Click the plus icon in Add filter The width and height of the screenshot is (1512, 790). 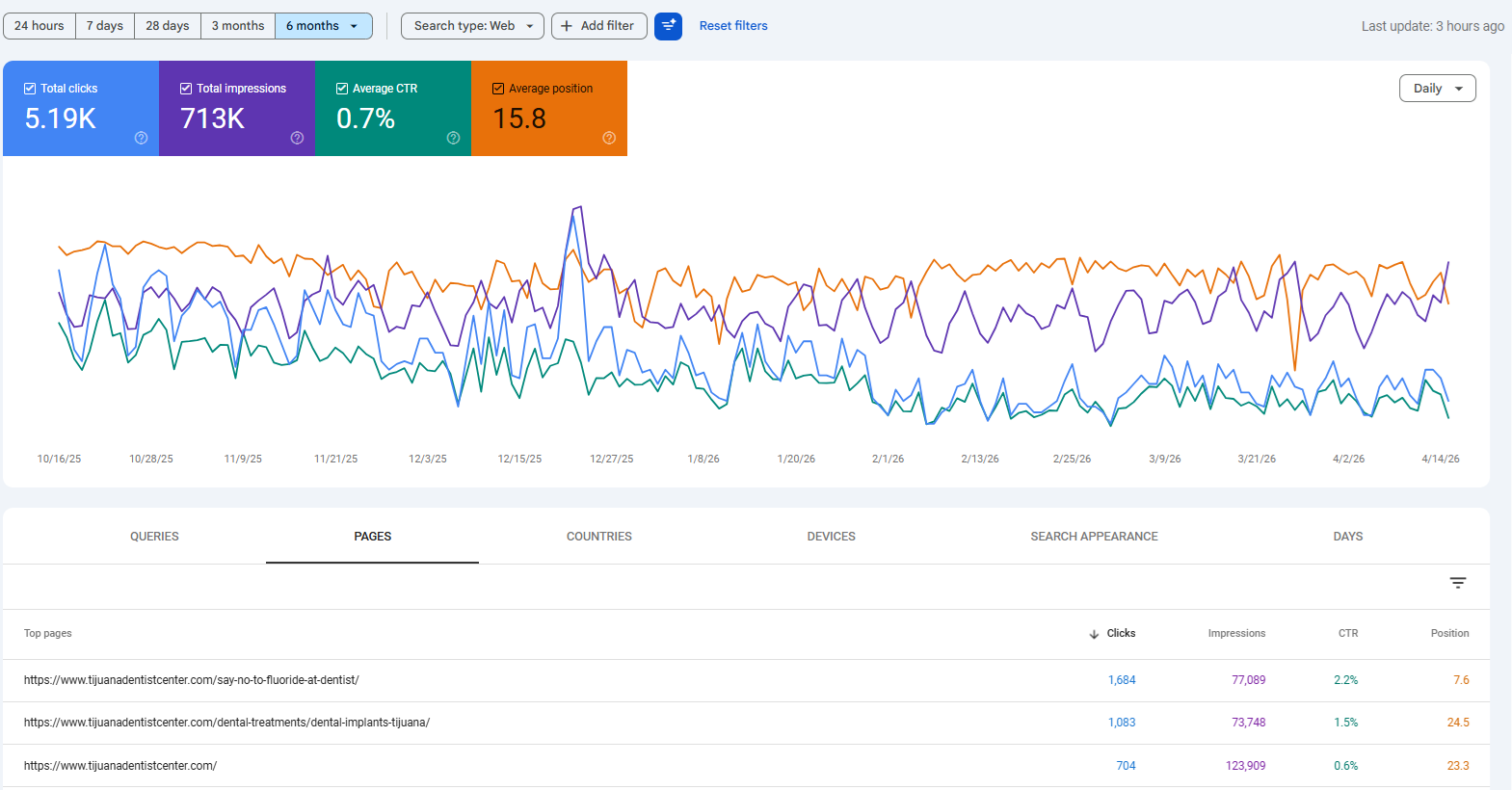click(x=567, y=26)
